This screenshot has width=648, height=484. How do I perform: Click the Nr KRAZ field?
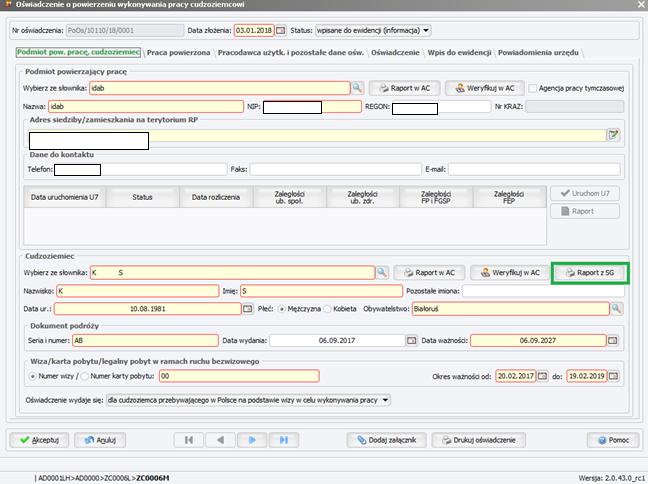tap(575, 107)
